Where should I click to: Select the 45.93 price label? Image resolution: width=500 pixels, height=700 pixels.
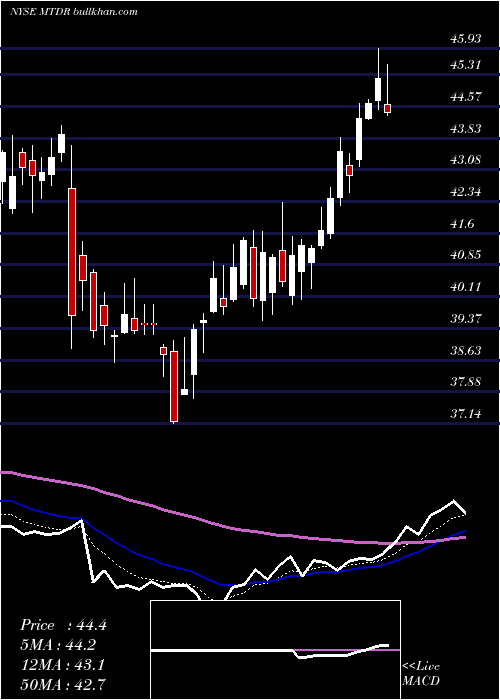coord(466,39)
